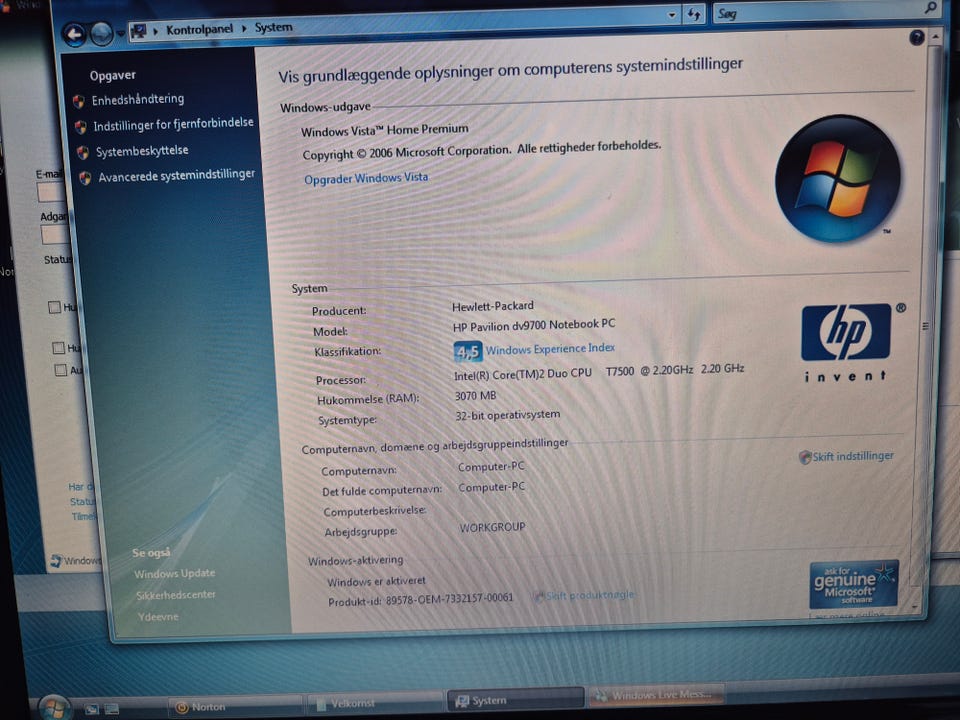Screen dimensions: 960x720
Task: Tick the first Hu checkbox in background window
Action: click(x=54, y=307)
